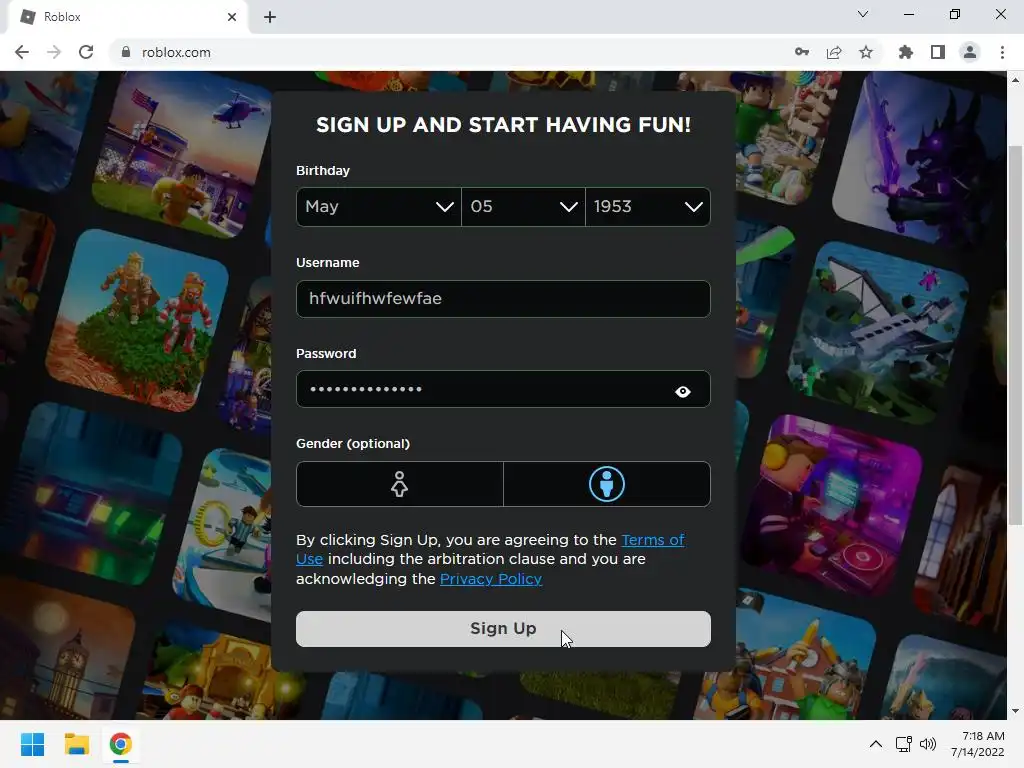Open the Extensions puzzle icon

point(905,52)
